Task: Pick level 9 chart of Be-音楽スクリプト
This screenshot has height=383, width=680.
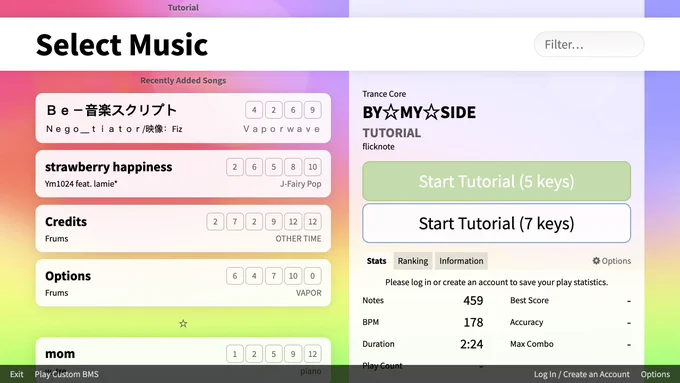Action: coord(313,110)
